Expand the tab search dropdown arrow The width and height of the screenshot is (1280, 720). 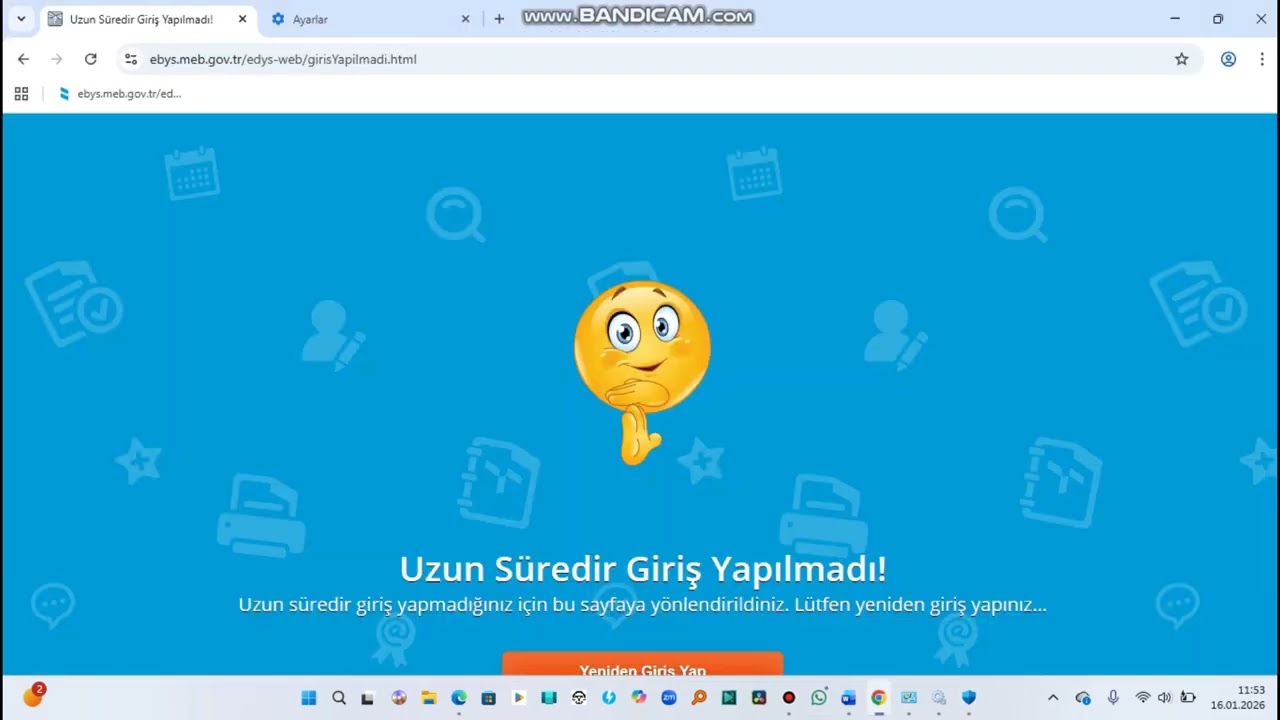pos(21,19)
